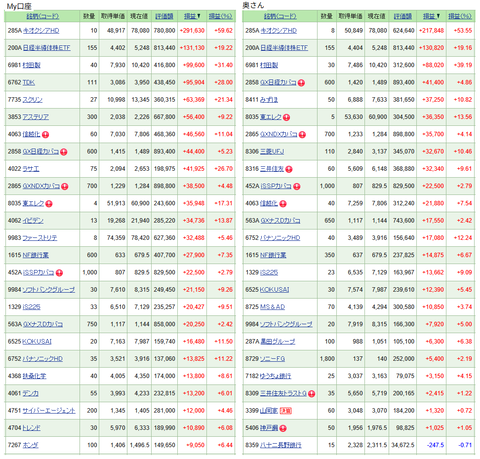Click red alert icon beside 三井住友トラストG
The width and height of the screenshot is (480, 459).
312,394
